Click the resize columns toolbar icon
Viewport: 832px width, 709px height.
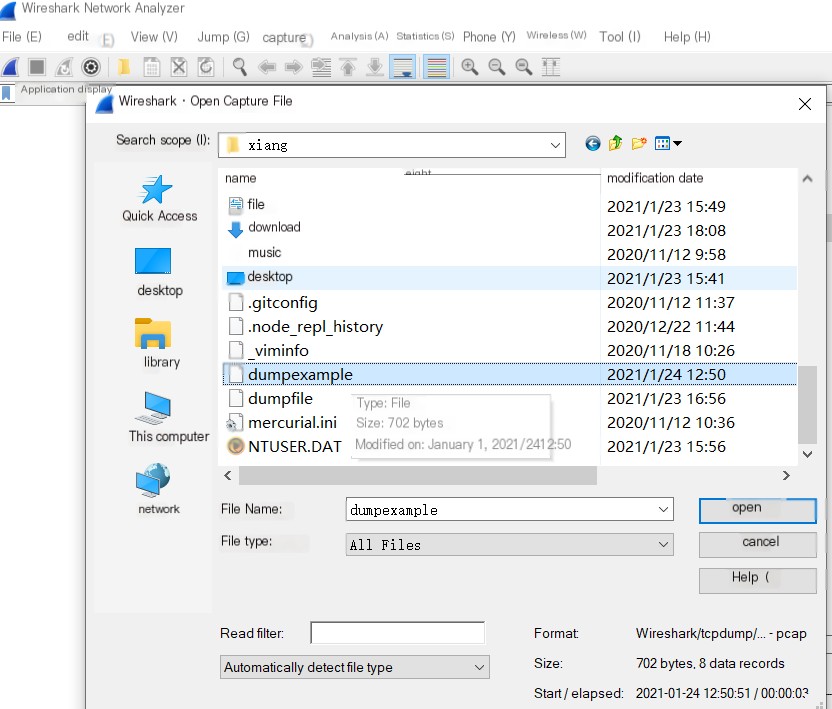pyautogui.click(x=551, y=67)
